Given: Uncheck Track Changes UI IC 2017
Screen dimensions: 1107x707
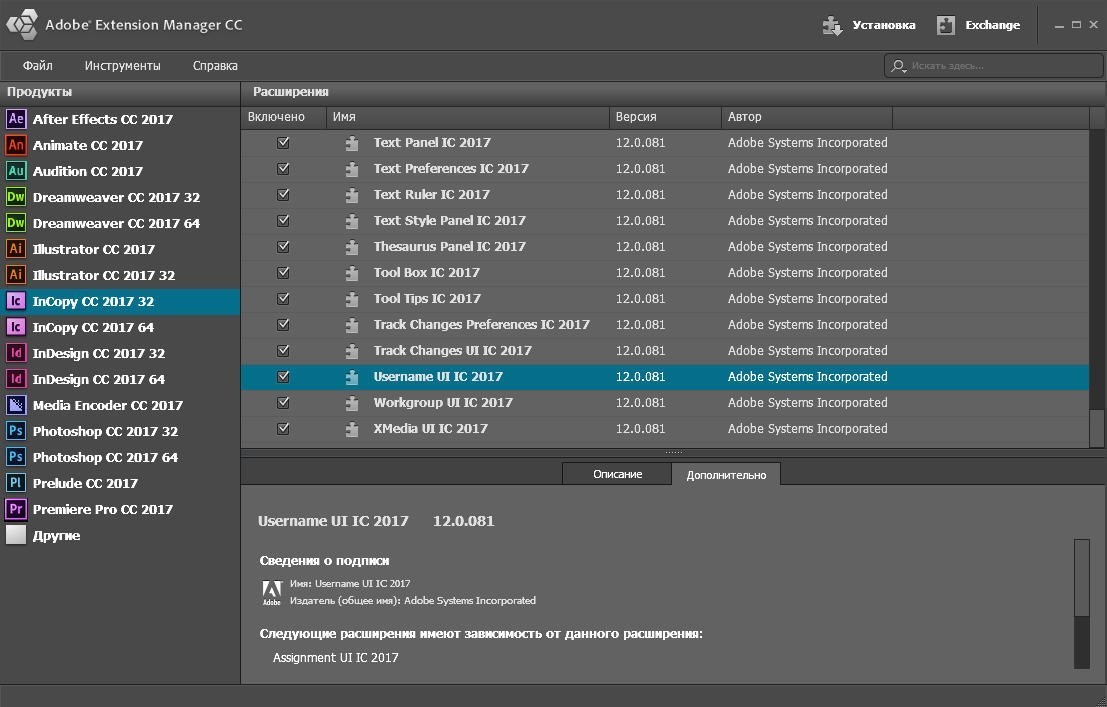Looking at the screenshot, I should click(x=283, y=351).
